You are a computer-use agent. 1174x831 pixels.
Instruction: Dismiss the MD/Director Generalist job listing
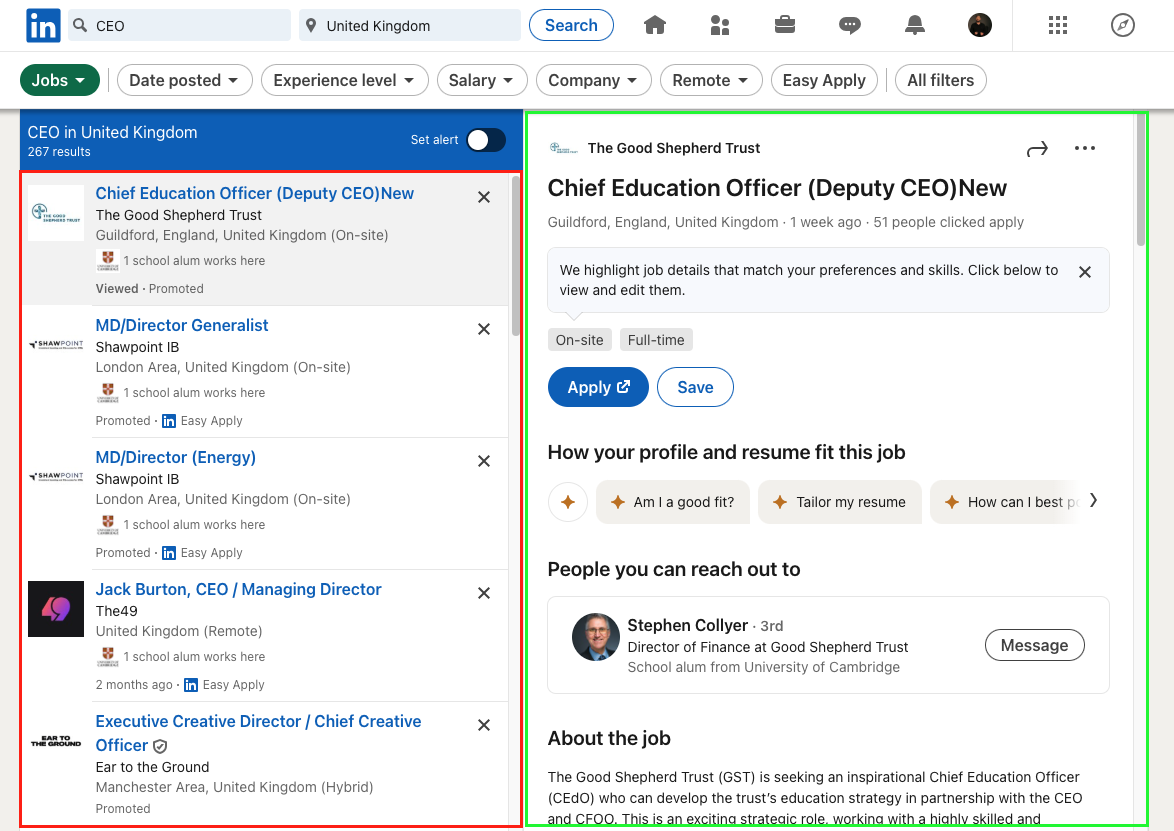point(483,328)
